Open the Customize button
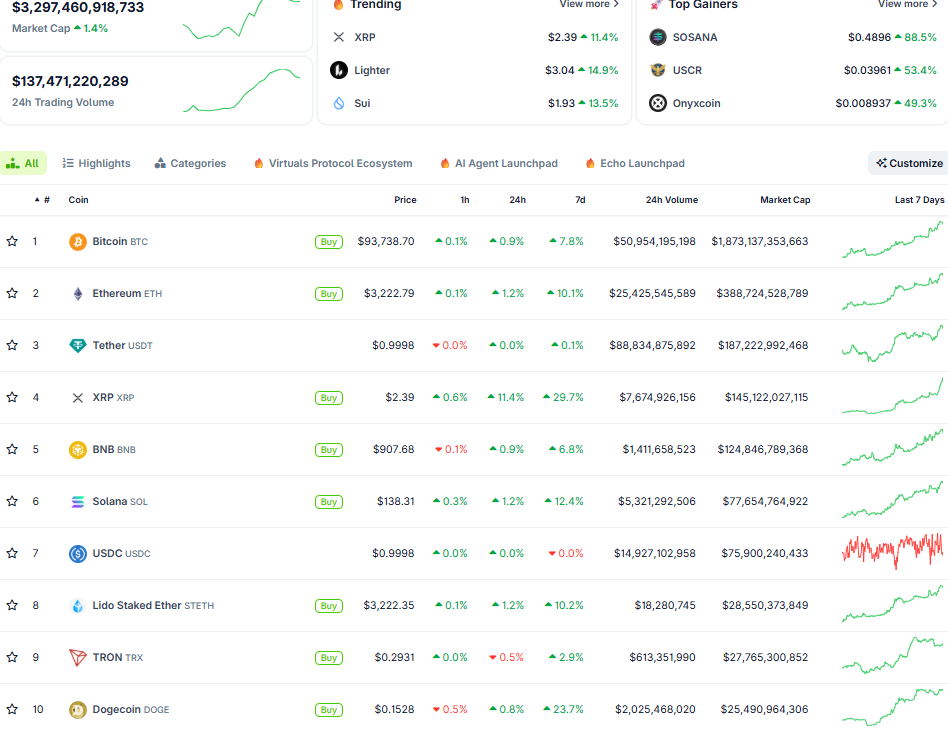The height and width of the screenshot is (733, 948). tap(908, 163)
